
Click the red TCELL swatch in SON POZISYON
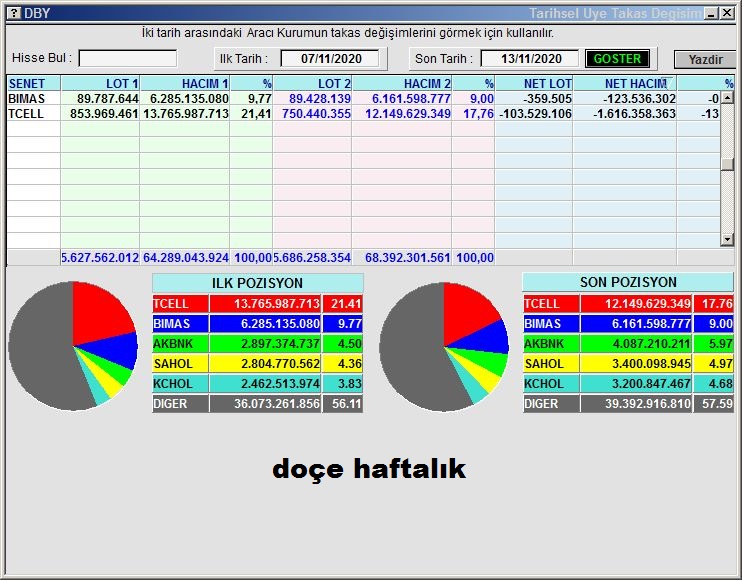(551, 304)
